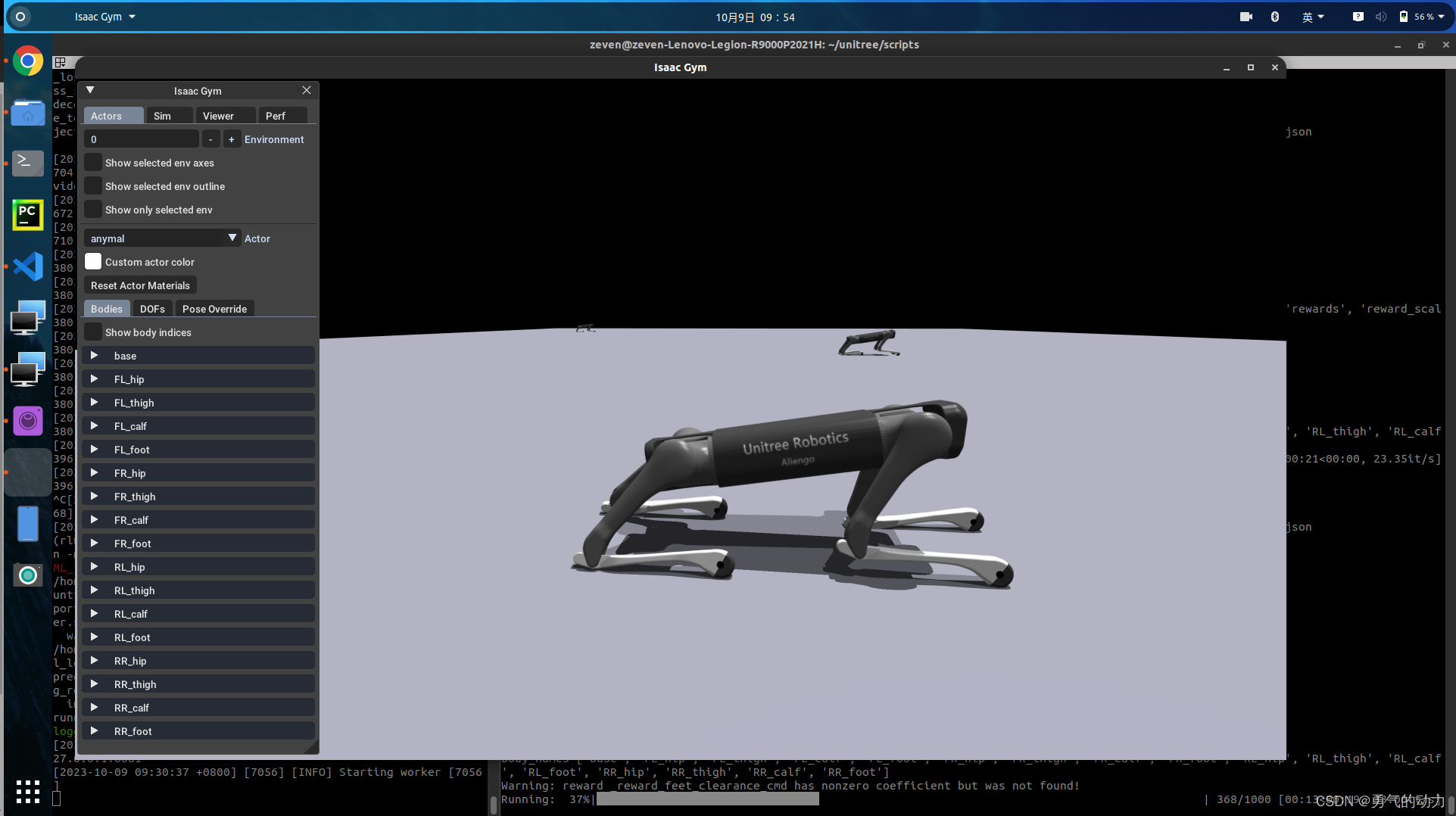Image resolution: width=1456 pixels, height=816 pixels.
Task: Open input language menu in top bar
Action: [1313, 17]
